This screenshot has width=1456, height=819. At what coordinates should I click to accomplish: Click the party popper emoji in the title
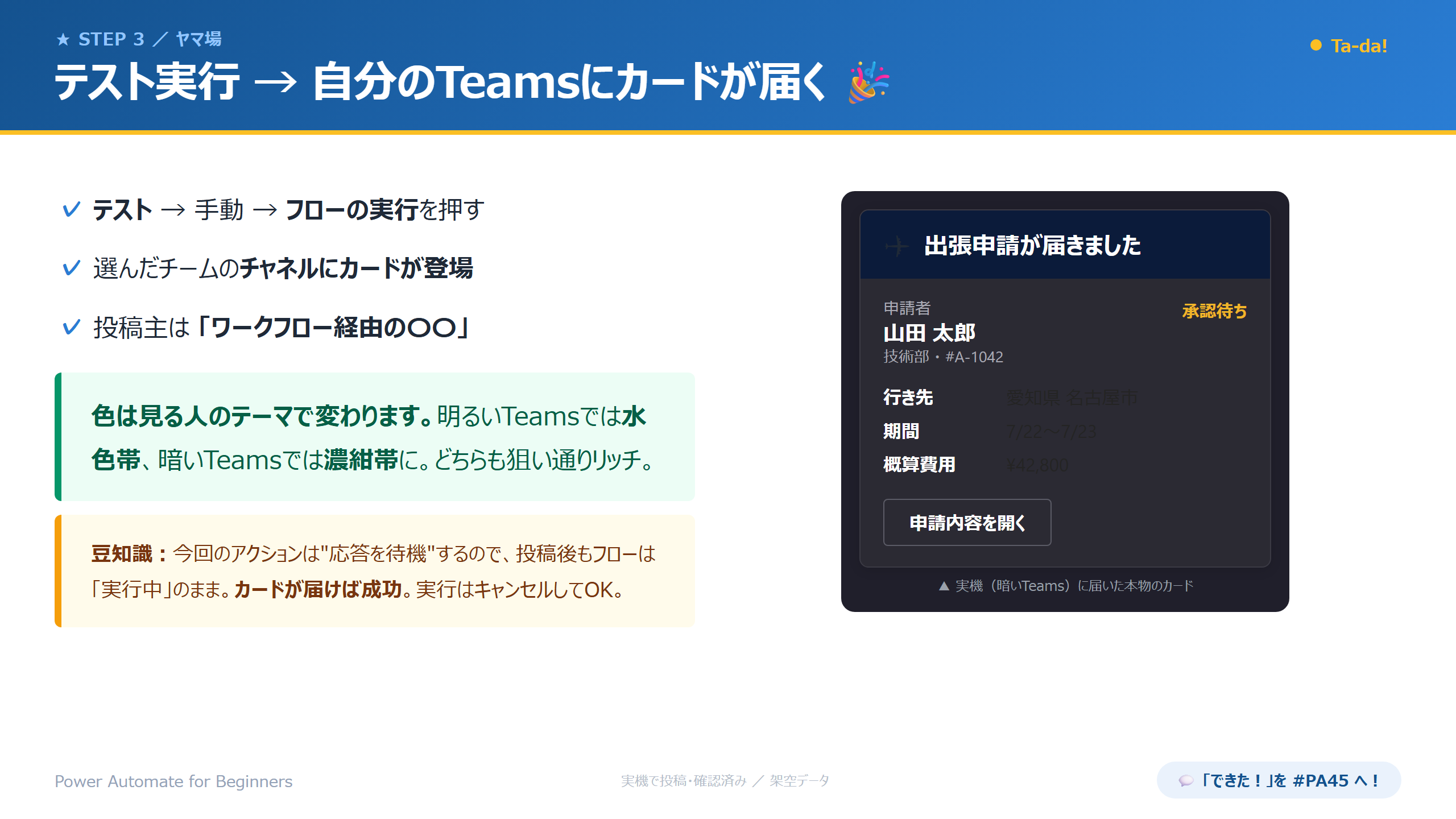868,82
